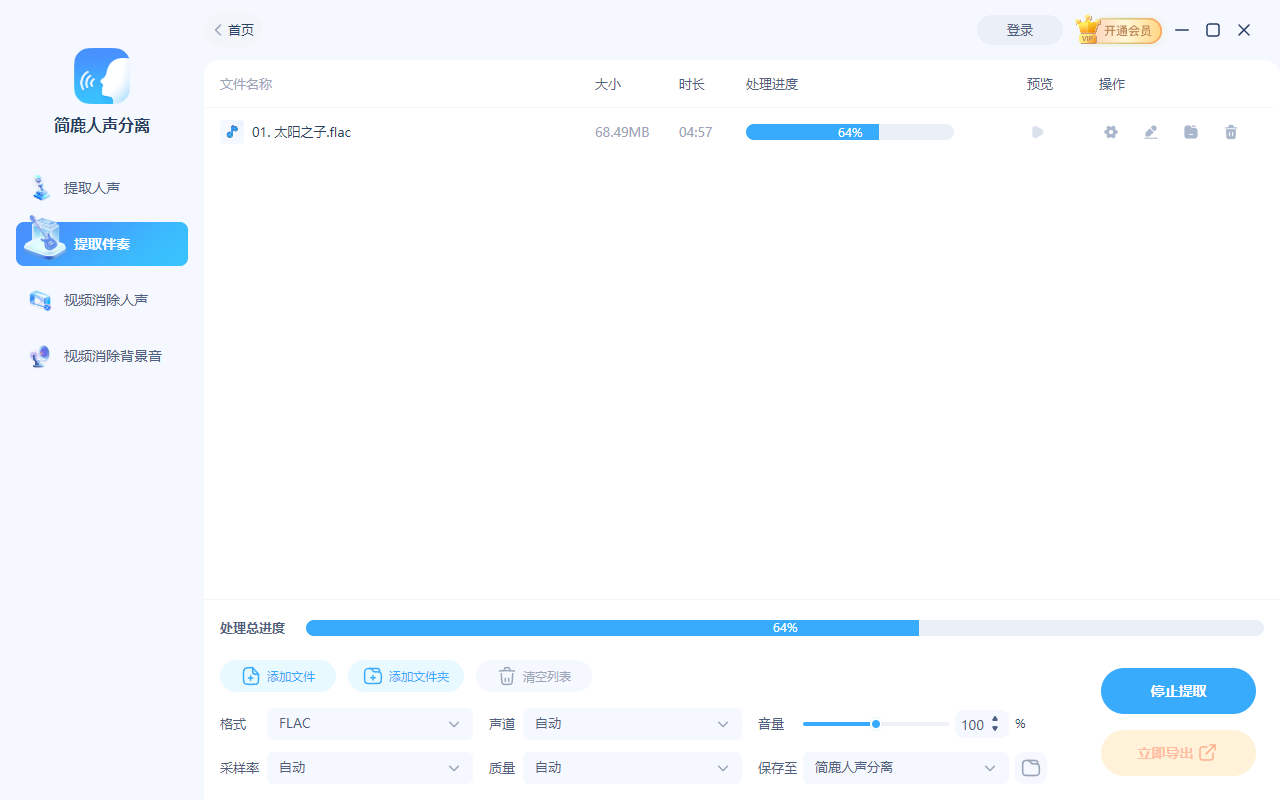Expand the 采样率 sample rate dropdown
The width and height of the screenshot is (1280, 800).
369,767
